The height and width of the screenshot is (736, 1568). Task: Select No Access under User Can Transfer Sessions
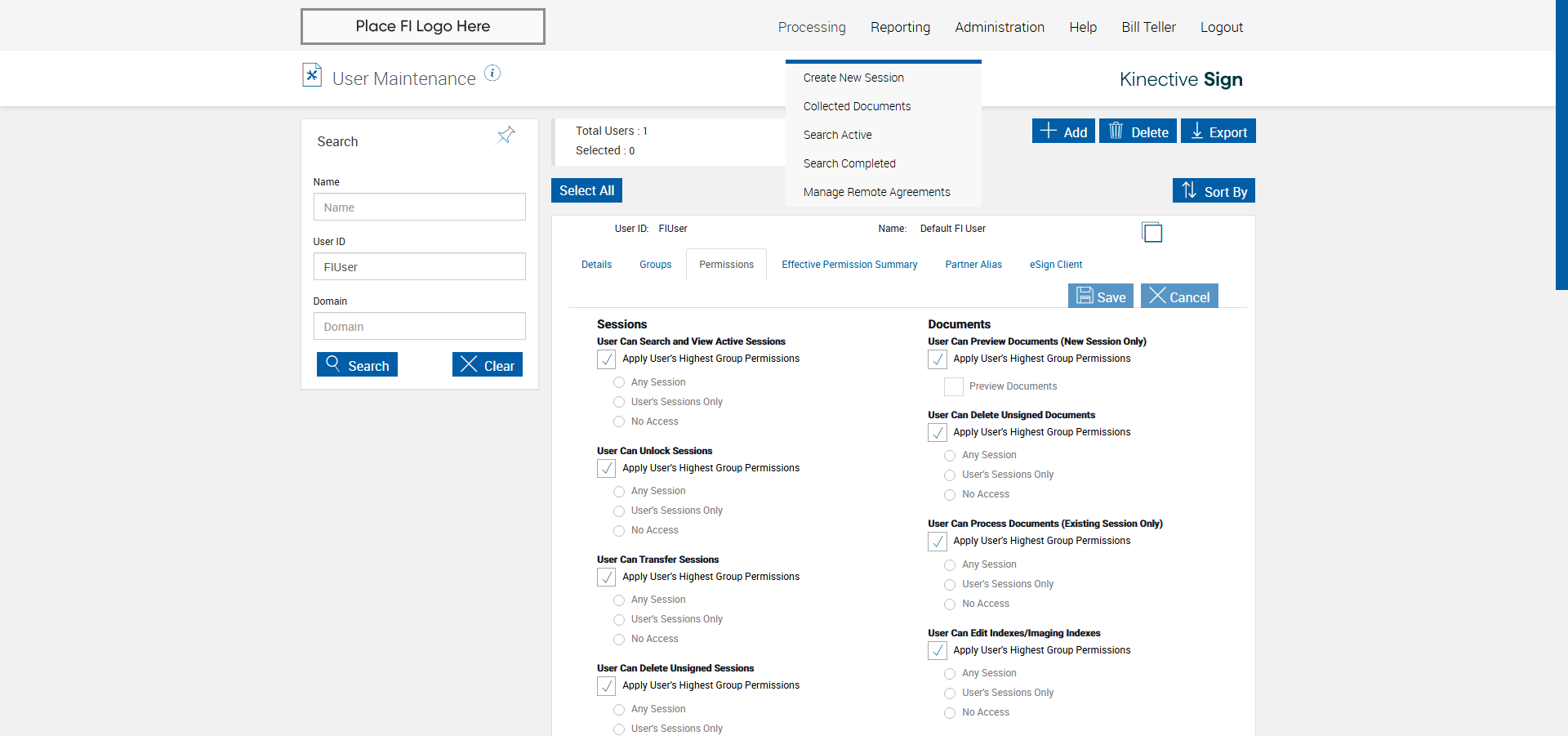point(619,640)
